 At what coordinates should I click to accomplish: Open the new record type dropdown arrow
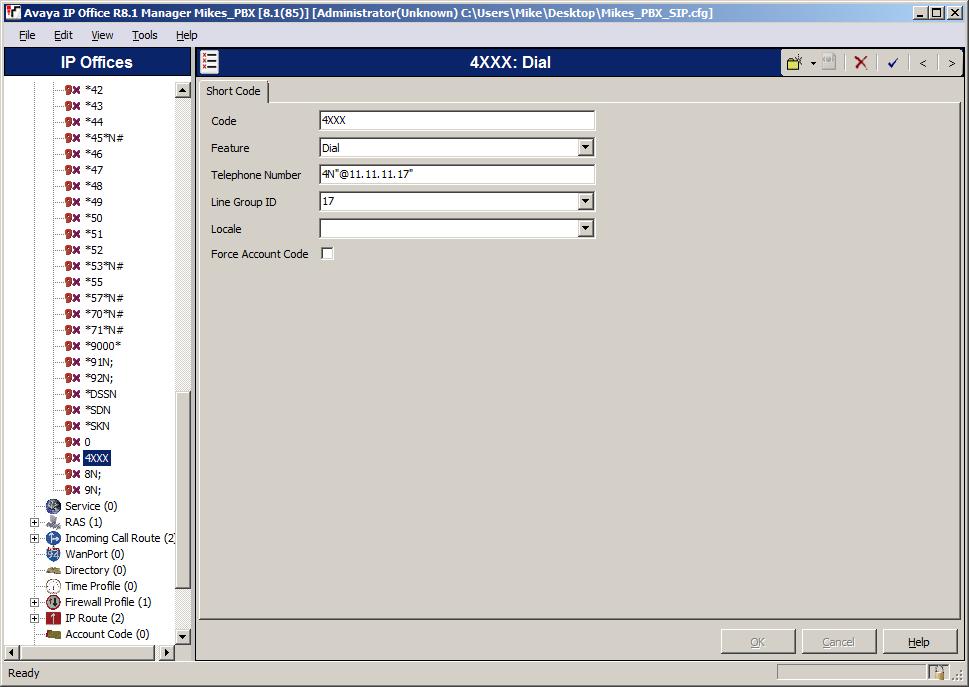pyautogui.click(x=813, y=63)
